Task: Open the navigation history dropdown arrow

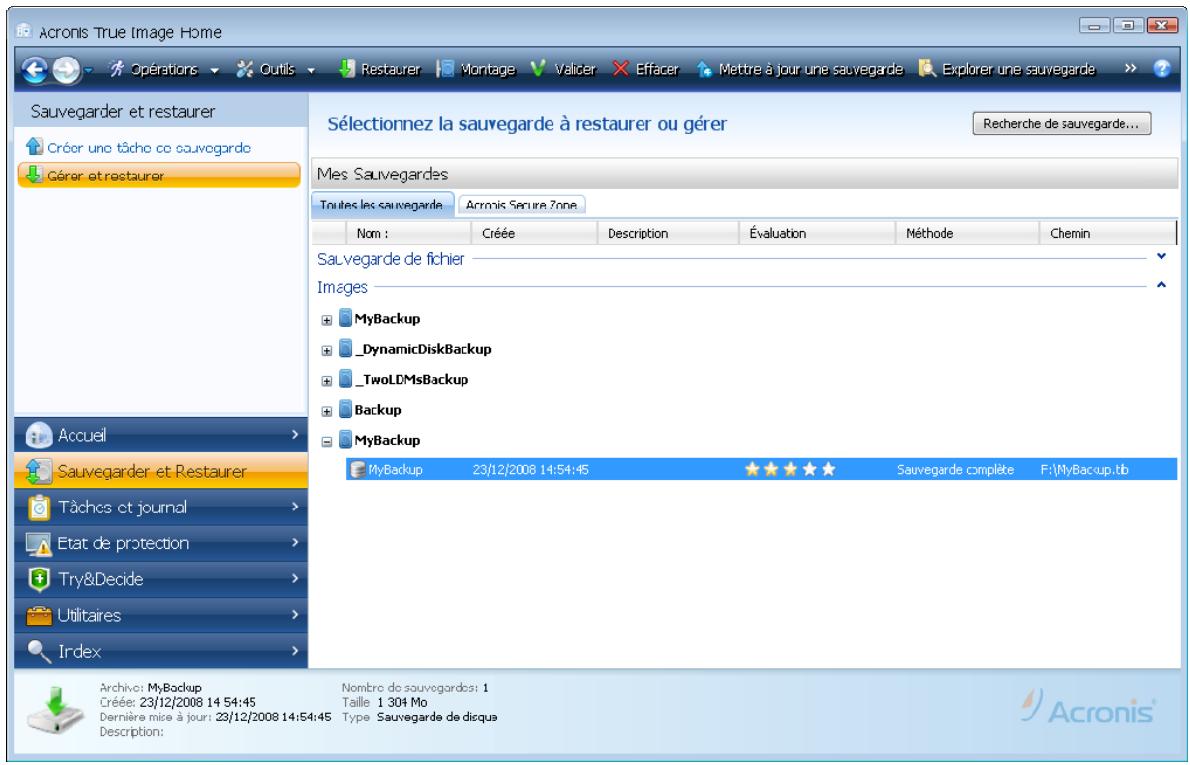Action: 88,70
